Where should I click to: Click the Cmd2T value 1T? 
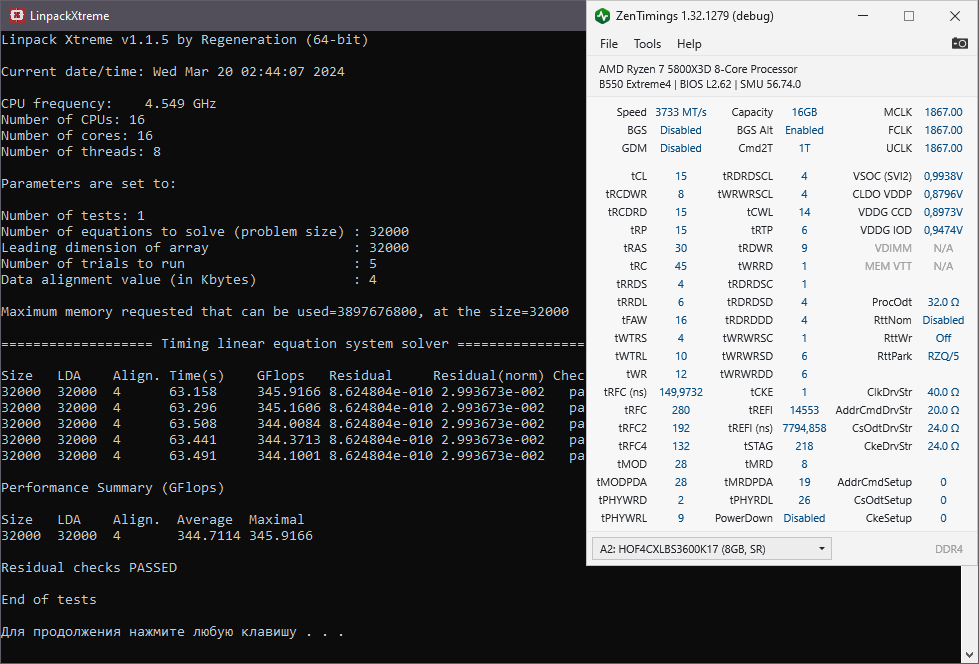[x=804, y=149]
